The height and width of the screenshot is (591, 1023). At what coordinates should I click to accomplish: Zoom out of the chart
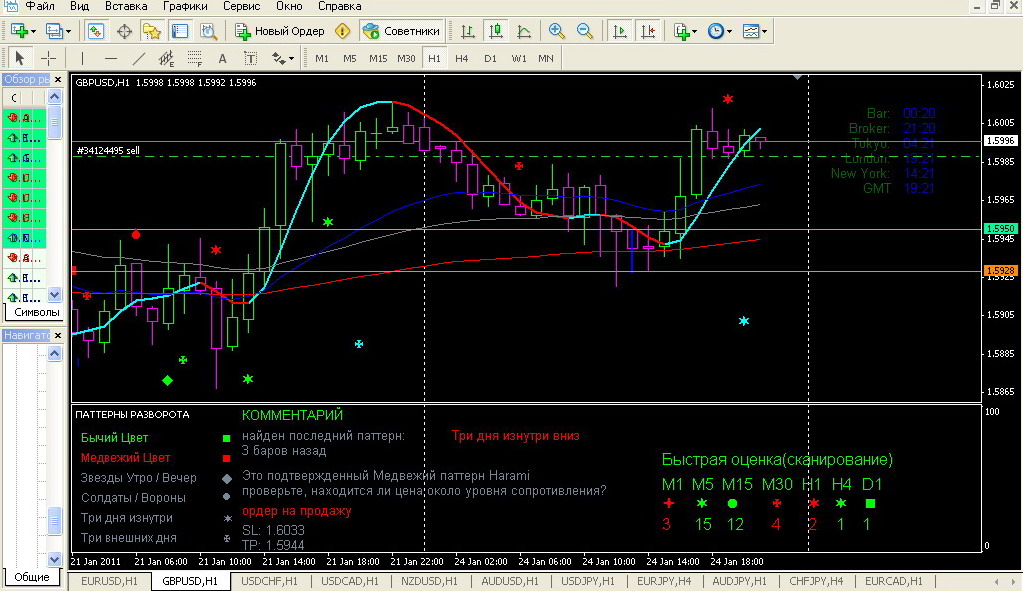[x=585, y=31]
